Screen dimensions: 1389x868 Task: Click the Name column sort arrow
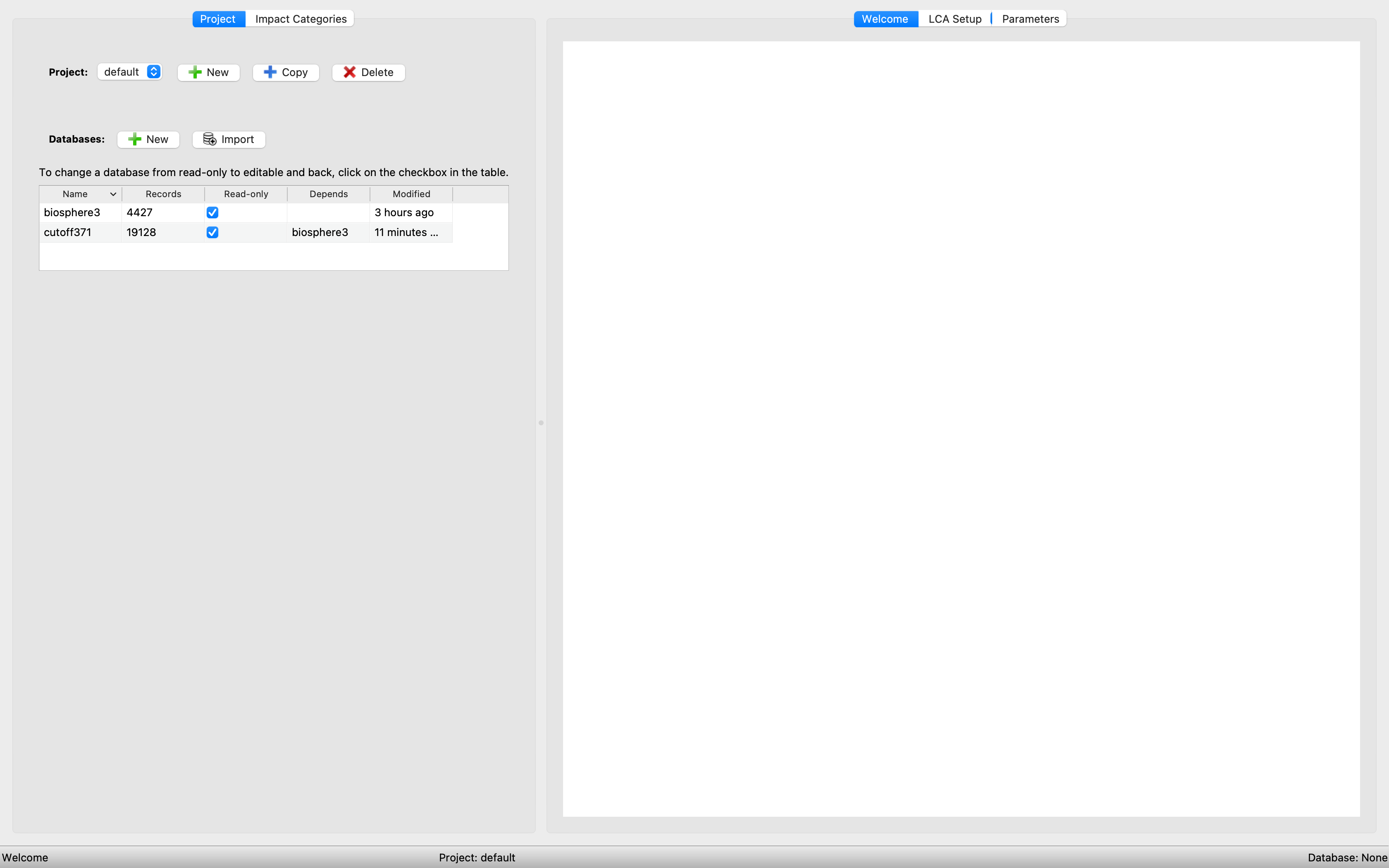113,194
